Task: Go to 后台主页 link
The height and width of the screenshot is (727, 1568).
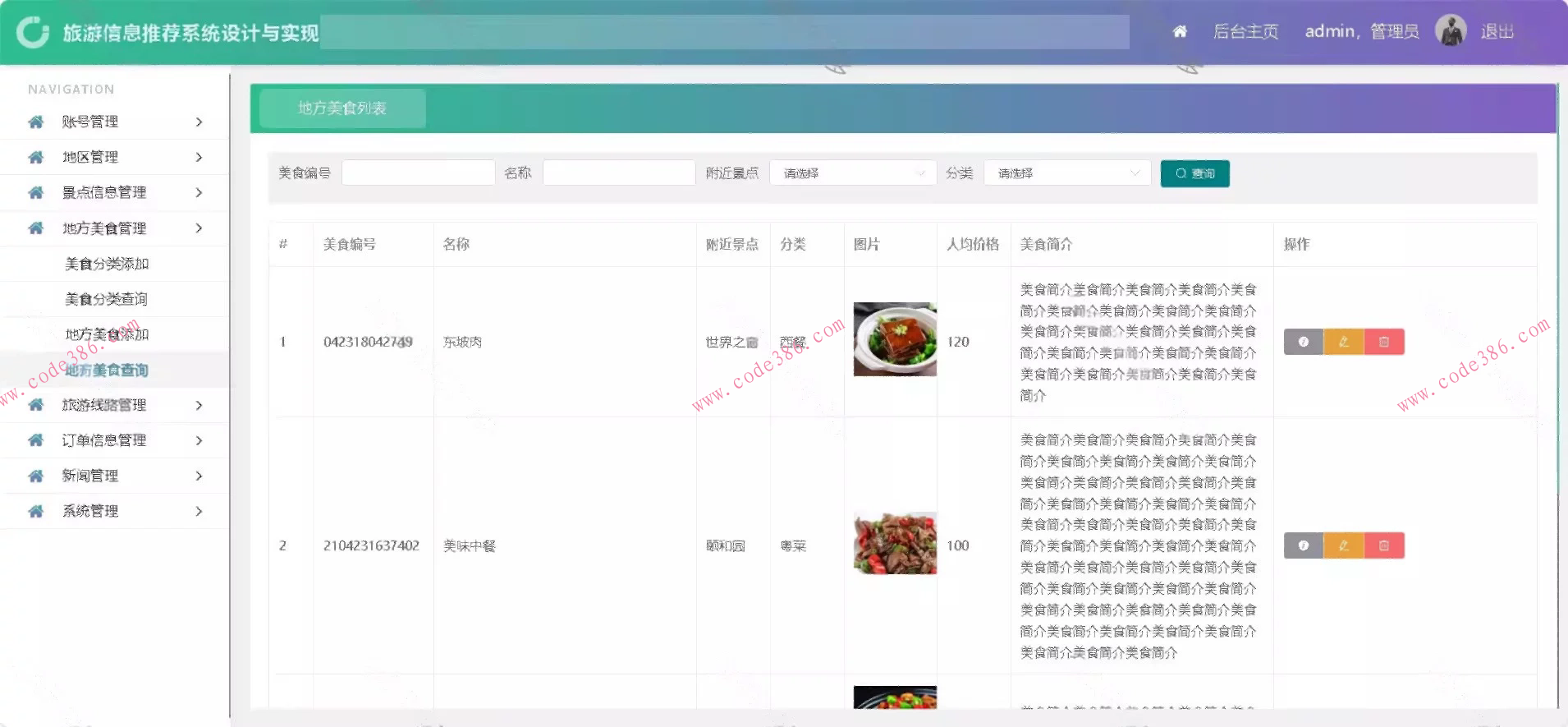Action: tap(1245, 32)
